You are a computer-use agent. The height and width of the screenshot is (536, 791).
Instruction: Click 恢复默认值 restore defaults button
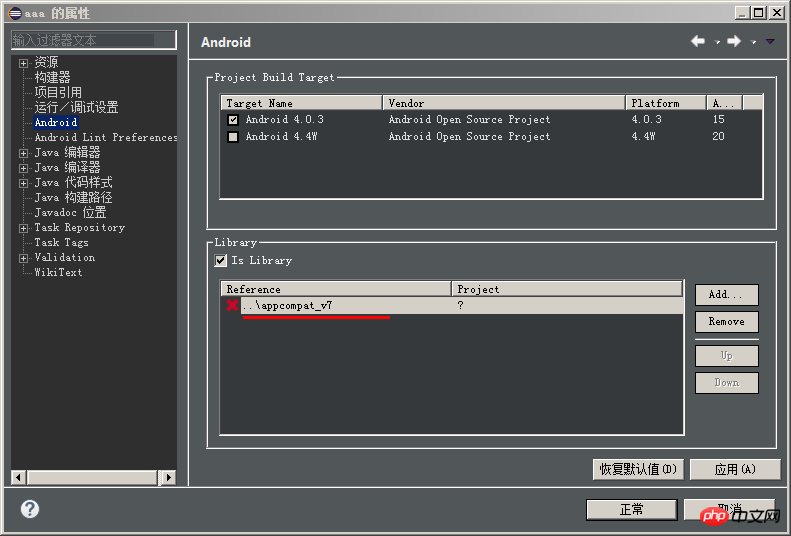pyautogui.click(x=638, y=469)
